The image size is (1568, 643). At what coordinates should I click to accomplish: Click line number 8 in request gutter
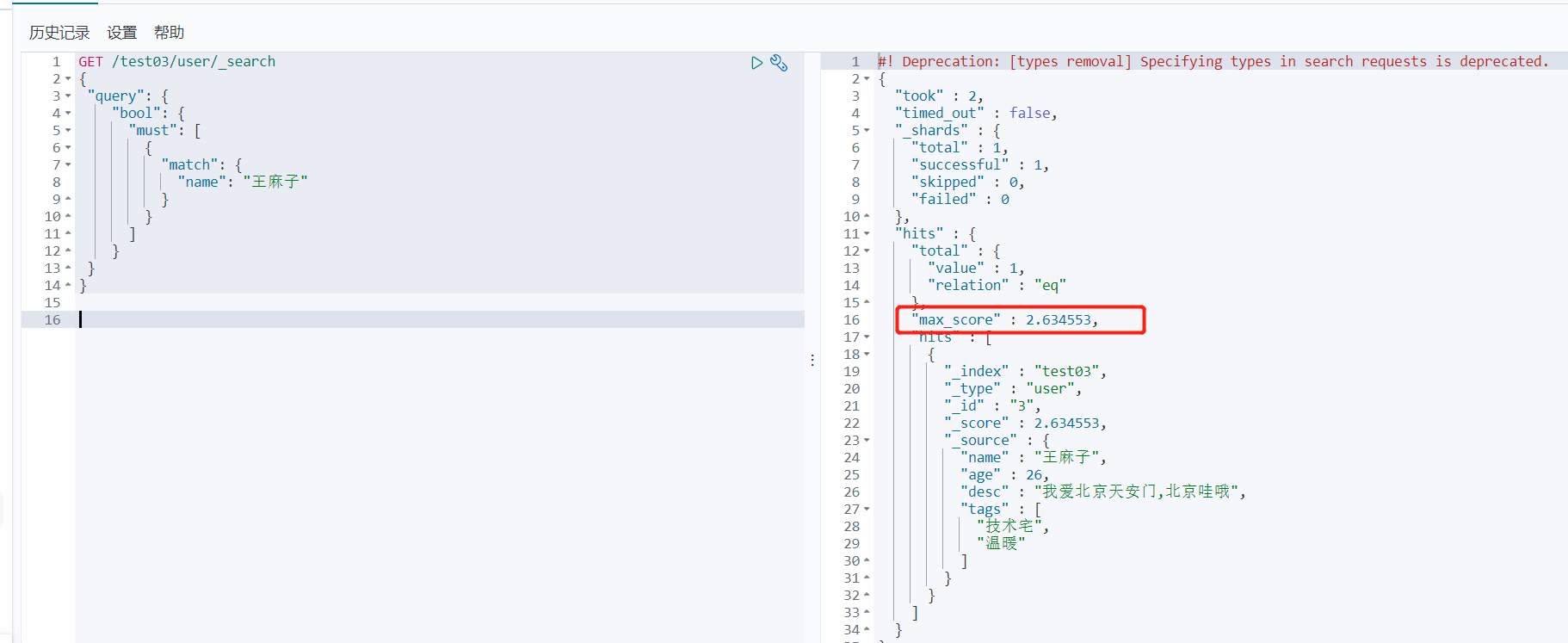pos(57,182)
